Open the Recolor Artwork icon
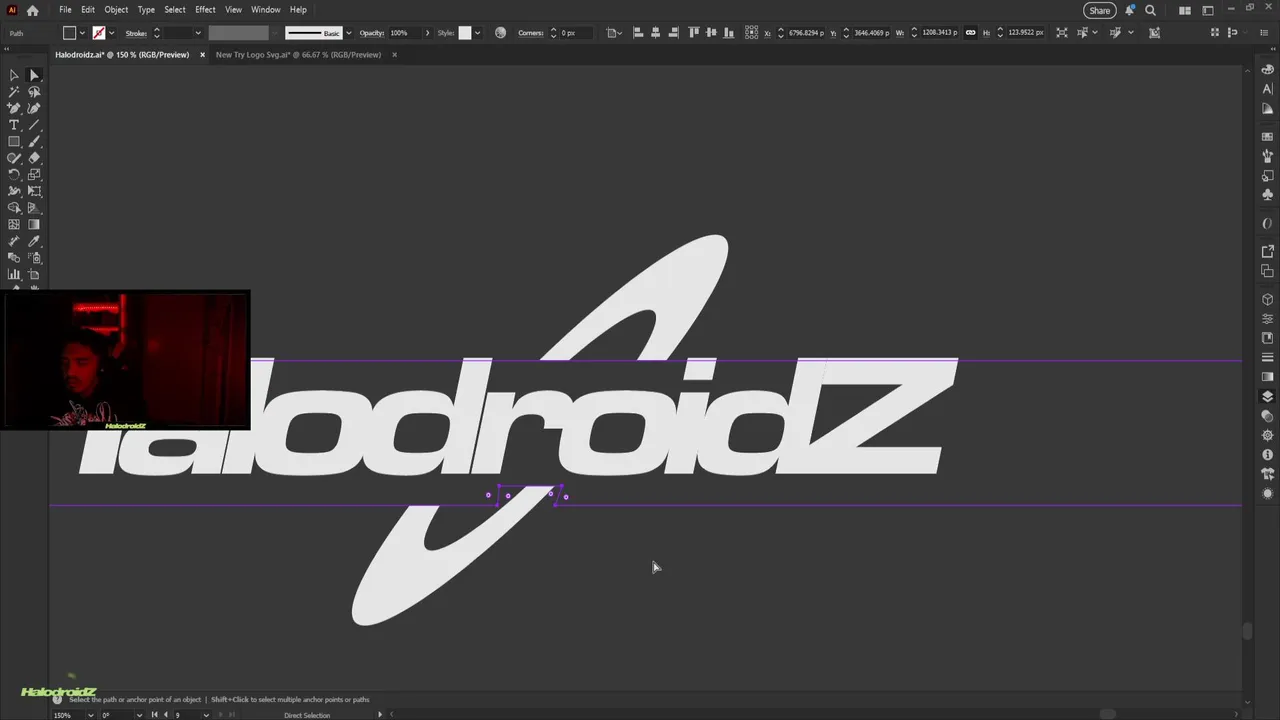This screenshot has width=1280, height=720. [x=501, y=33]
